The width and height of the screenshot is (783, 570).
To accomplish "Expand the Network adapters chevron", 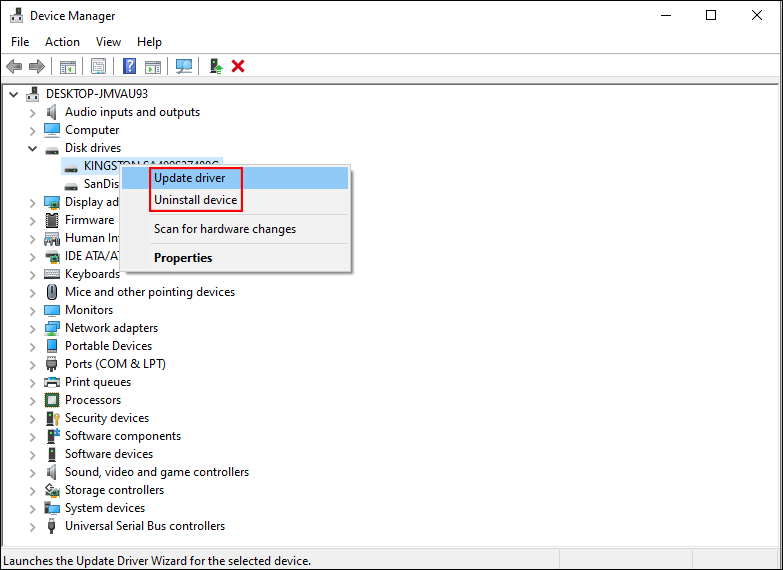I will point(33,329).
